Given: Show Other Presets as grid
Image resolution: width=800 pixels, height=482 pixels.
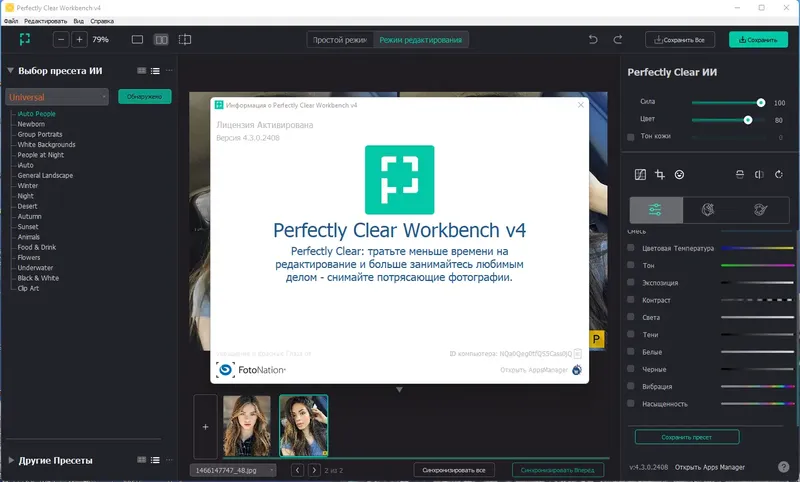Looking at the screenshot, I should point(142,460).
